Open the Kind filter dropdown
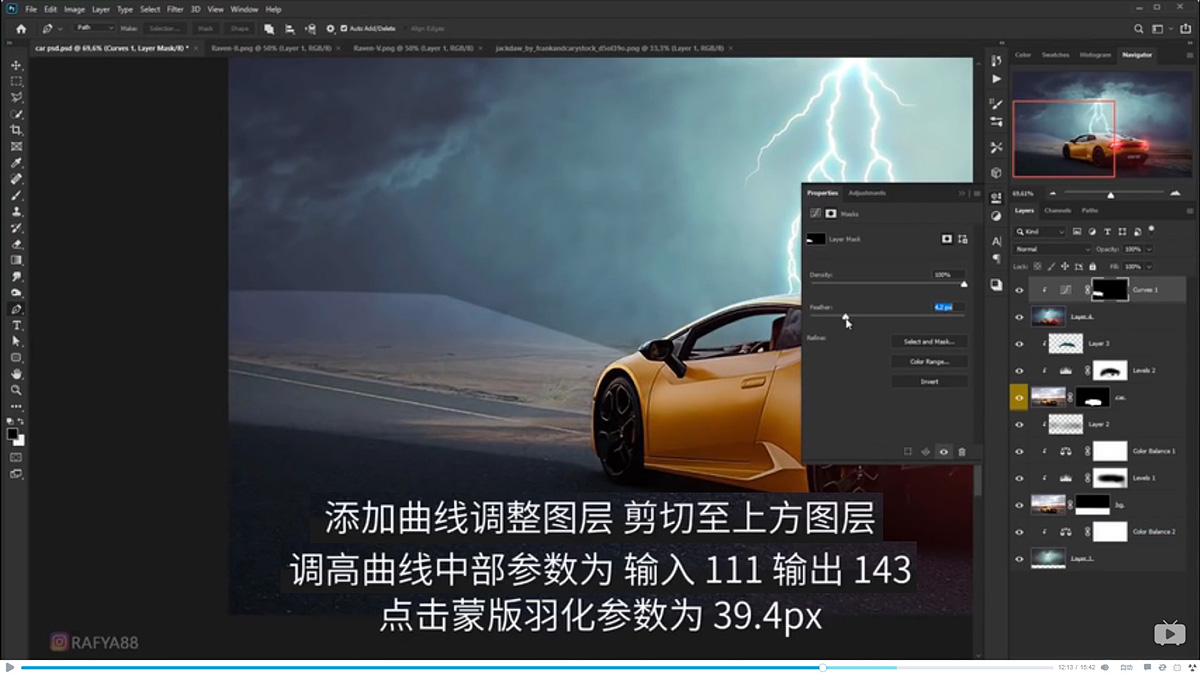Viewport: 1200px width, 675px height. point(1040,231)
